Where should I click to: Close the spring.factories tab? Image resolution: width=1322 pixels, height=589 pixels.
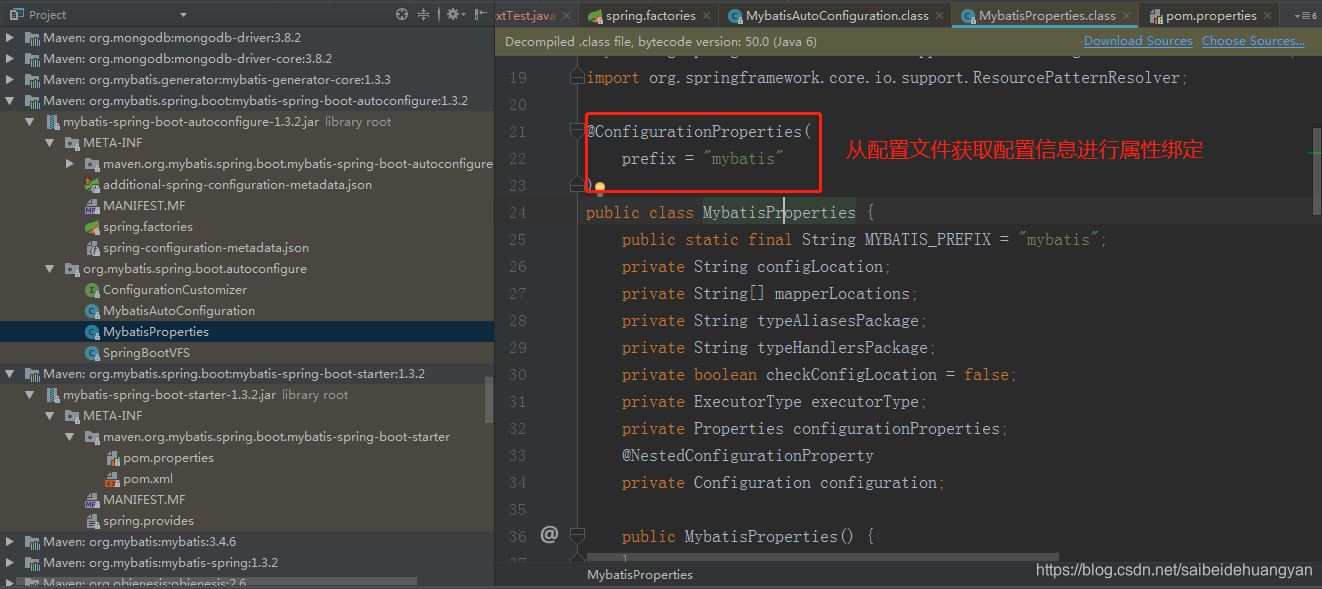click(707, 16)
